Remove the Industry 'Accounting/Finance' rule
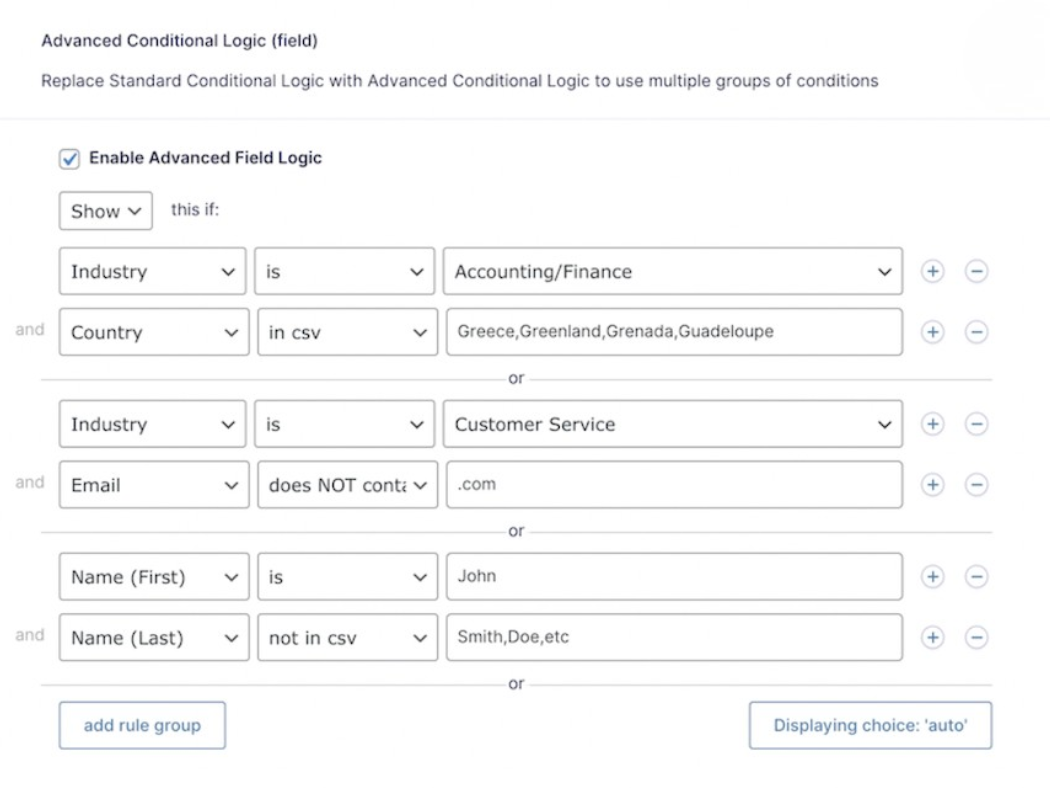 pos(977,271)
